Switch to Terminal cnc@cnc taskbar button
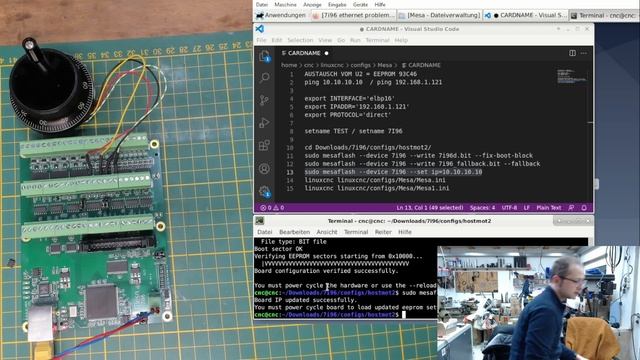 603,16
